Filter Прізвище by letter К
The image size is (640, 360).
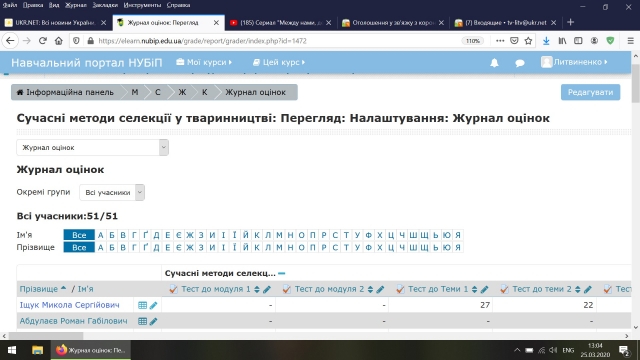tap(257, 247)
